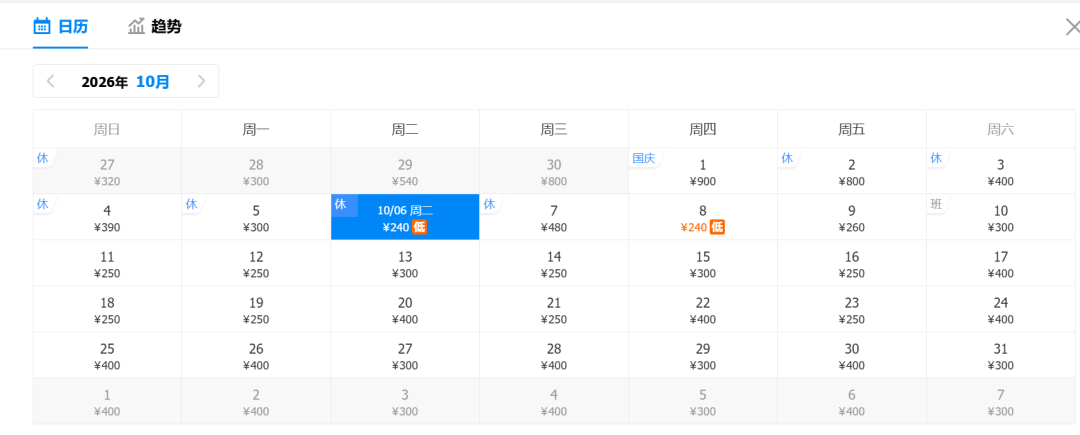Select the 日历 tab
The width and height of the screenshot is (1080, 435).
(x=73, y=27)
